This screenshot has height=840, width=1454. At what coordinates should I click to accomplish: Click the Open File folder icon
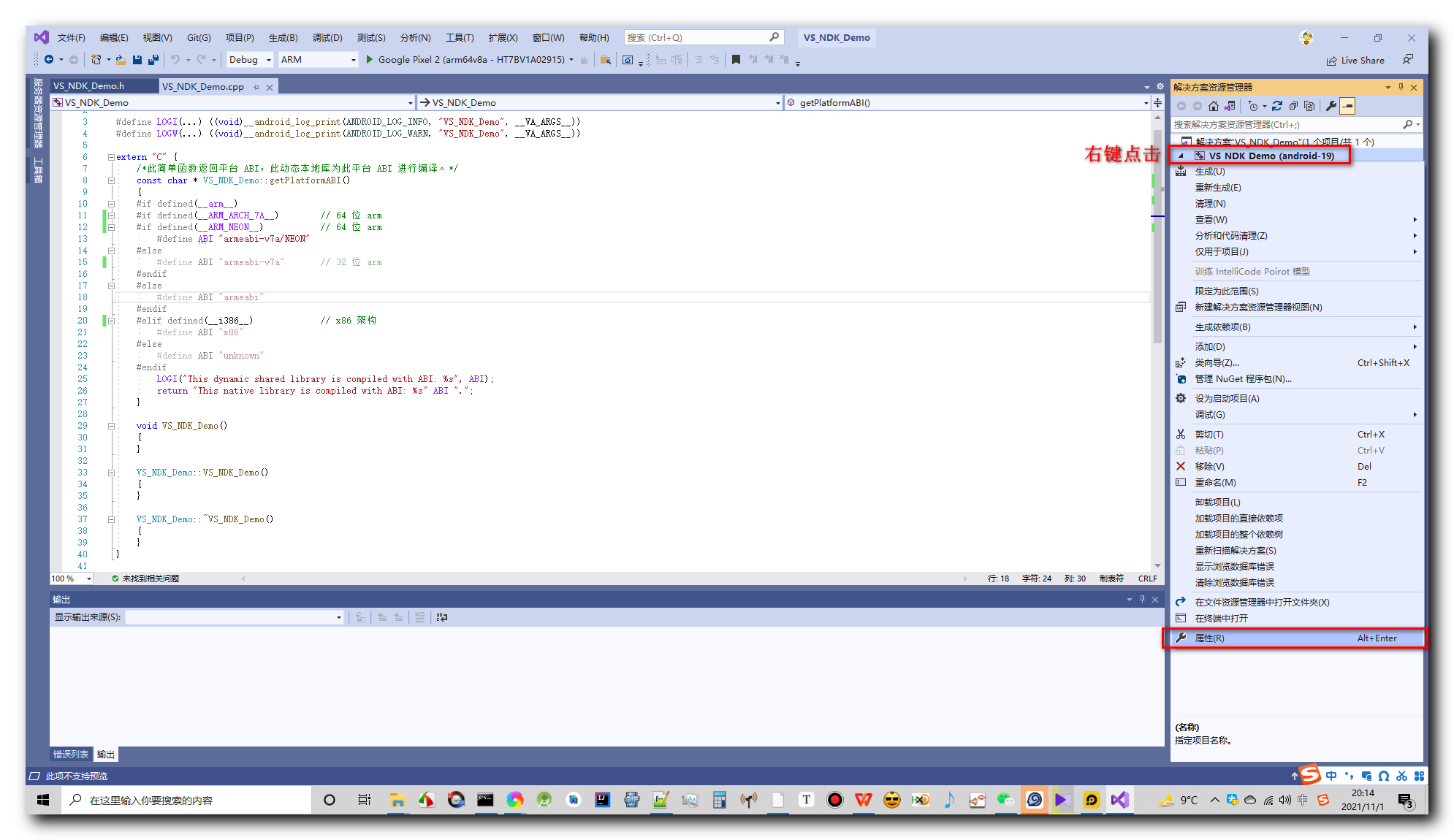point(121,60)
